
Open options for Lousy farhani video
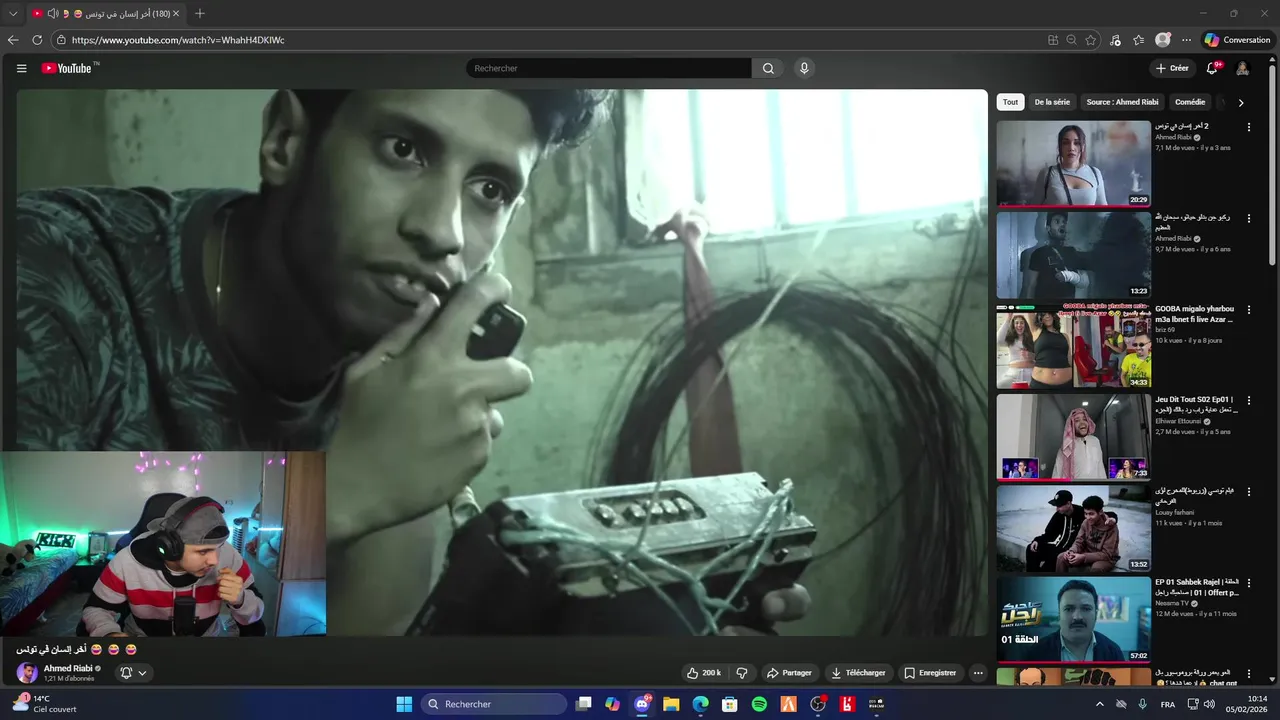tap(1248, 491)
